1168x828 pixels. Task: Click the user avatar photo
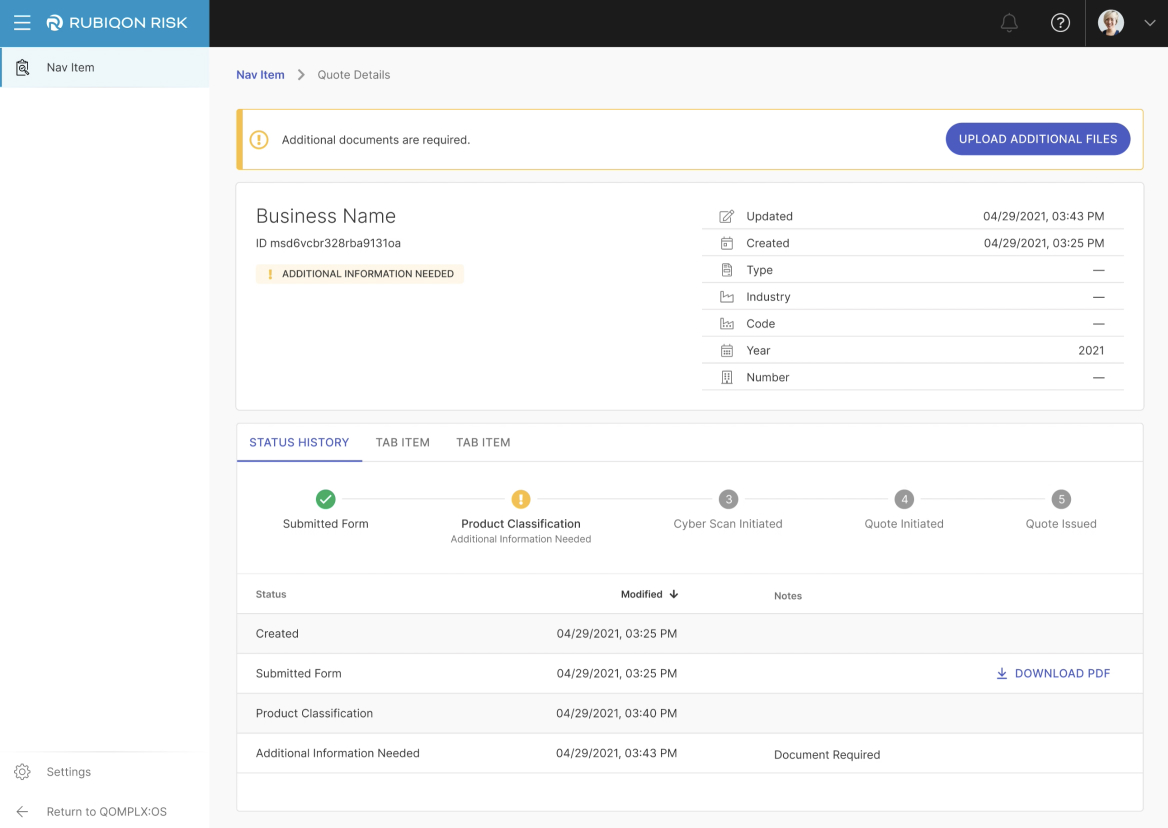point(1111,22)
